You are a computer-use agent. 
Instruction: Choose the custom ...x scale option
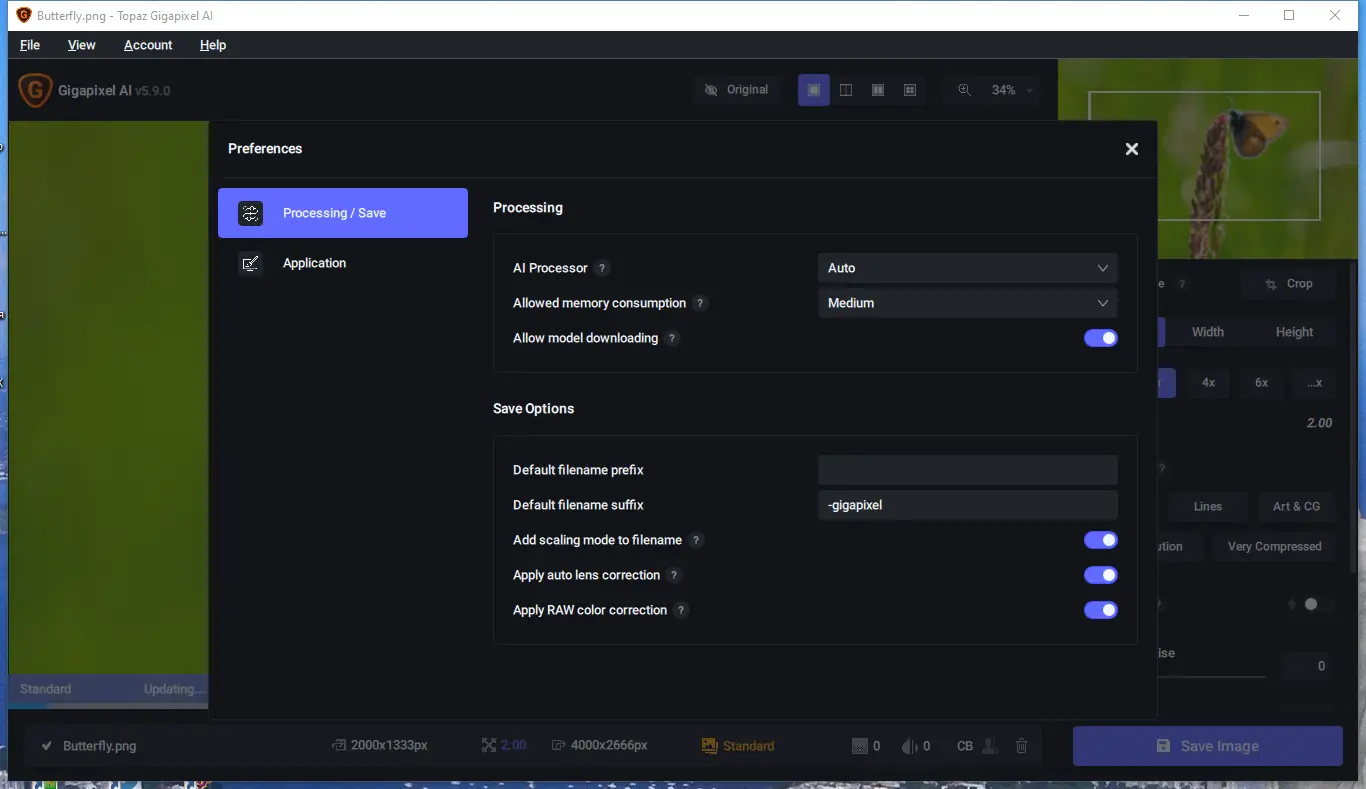tap(1314, 383)
